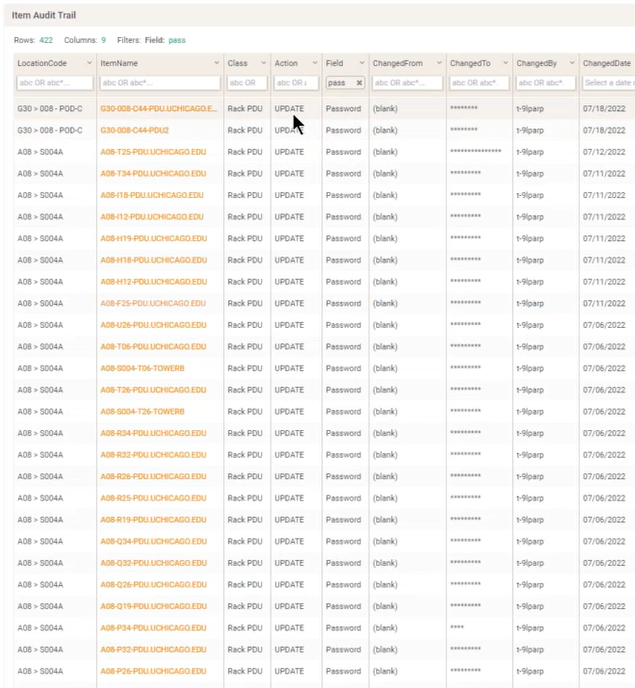The height and width of the screenshot is (688, 635).
Task: Open item A08-T34-PDU.UCHICAGO.EDU link
Action: coord(153,173)
